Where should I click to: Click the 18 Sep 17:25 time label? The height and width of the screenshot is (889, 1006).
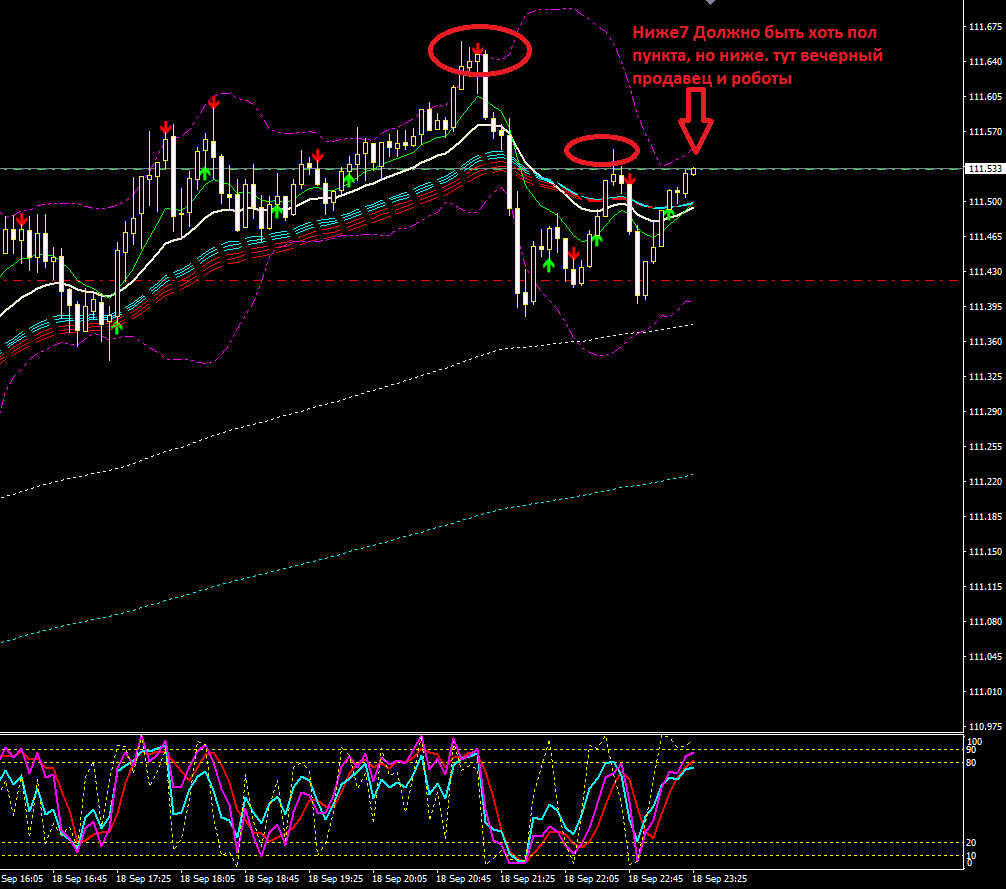144,879
